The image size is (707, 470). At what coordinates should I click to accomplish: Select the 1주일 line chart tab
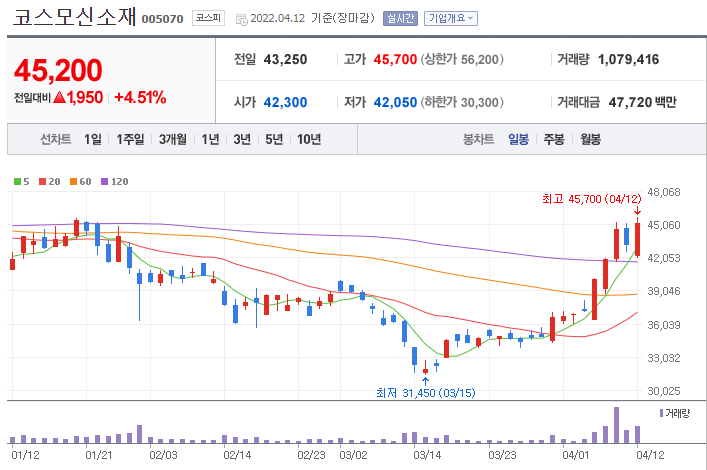click(130, 139)
